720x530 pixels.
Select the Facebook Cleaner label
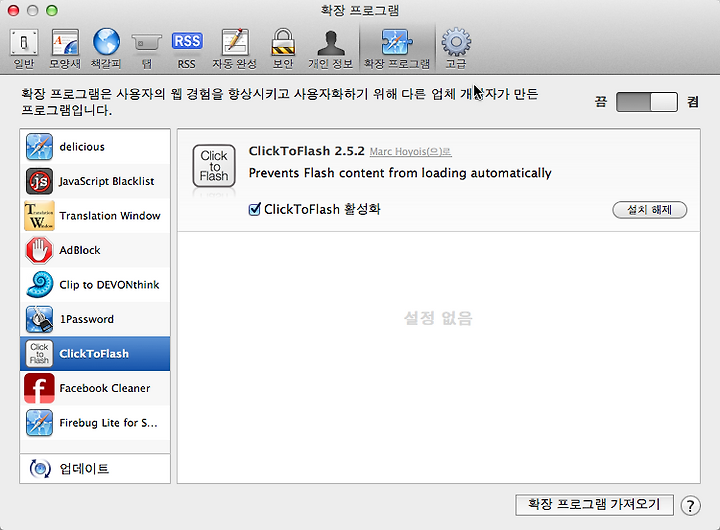tap(105, 388)
